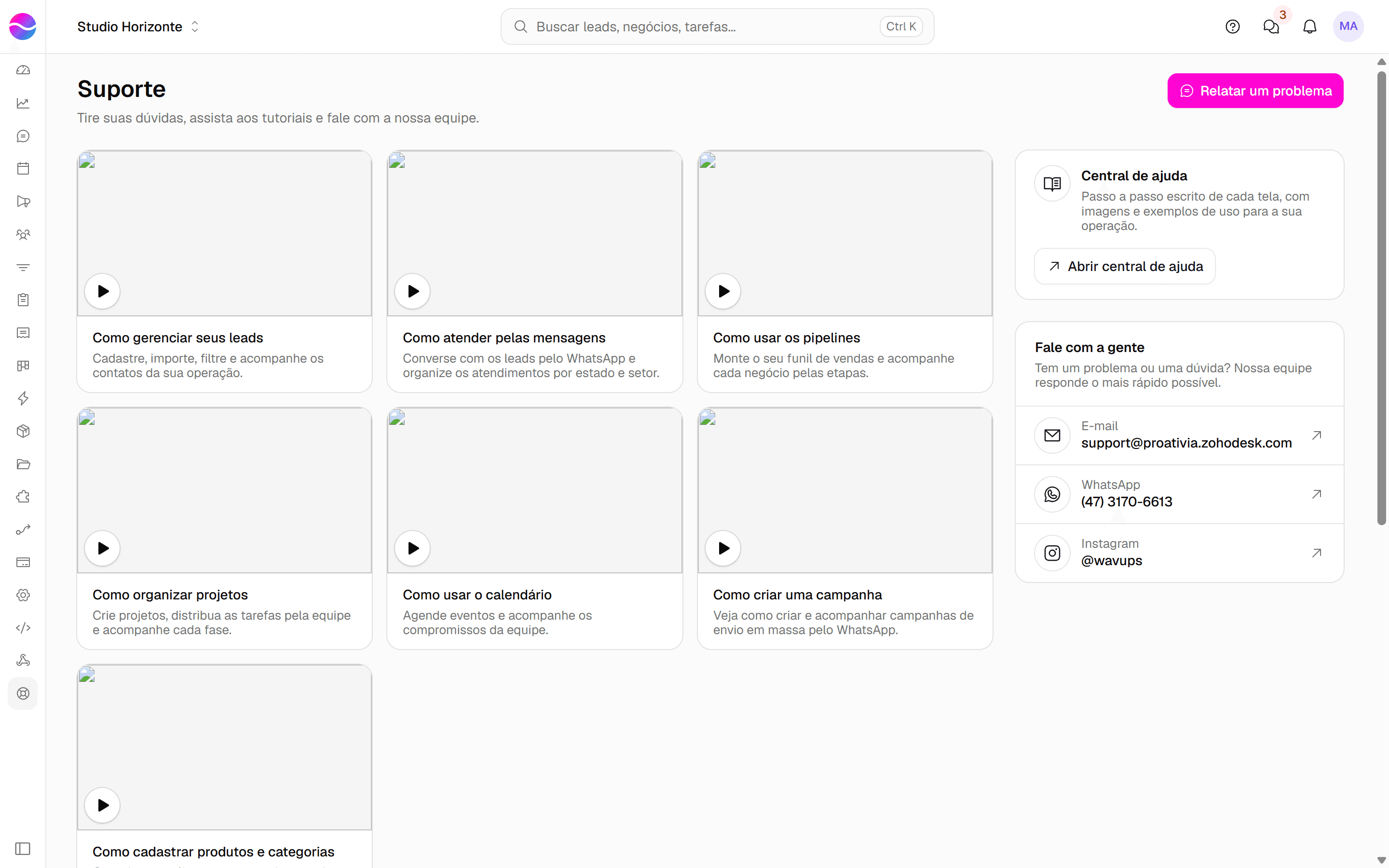Open the calendar icon in sidebar
1389x868 pixels.
[23, 169]
